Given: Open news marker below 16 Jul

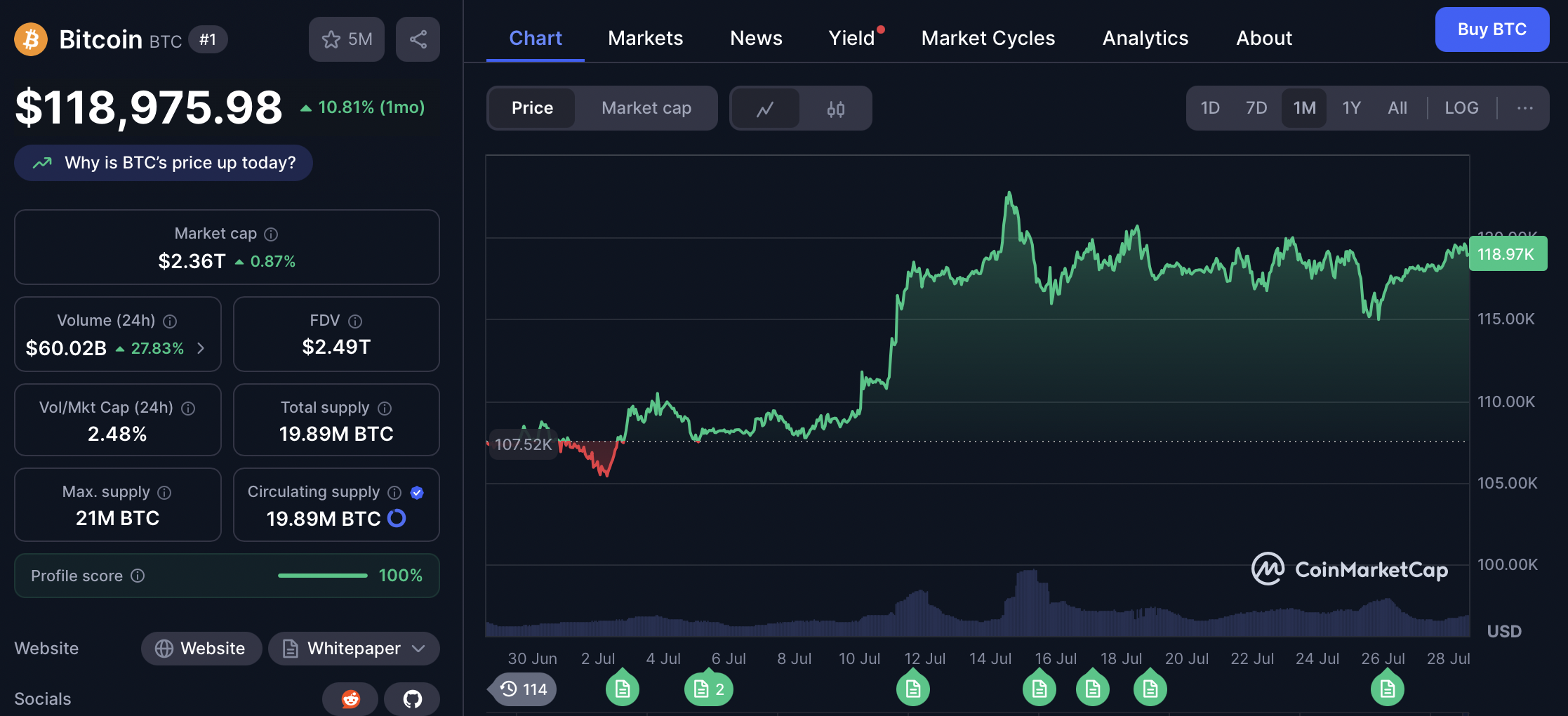Looking at the screenshot, I should [1039, 688].
